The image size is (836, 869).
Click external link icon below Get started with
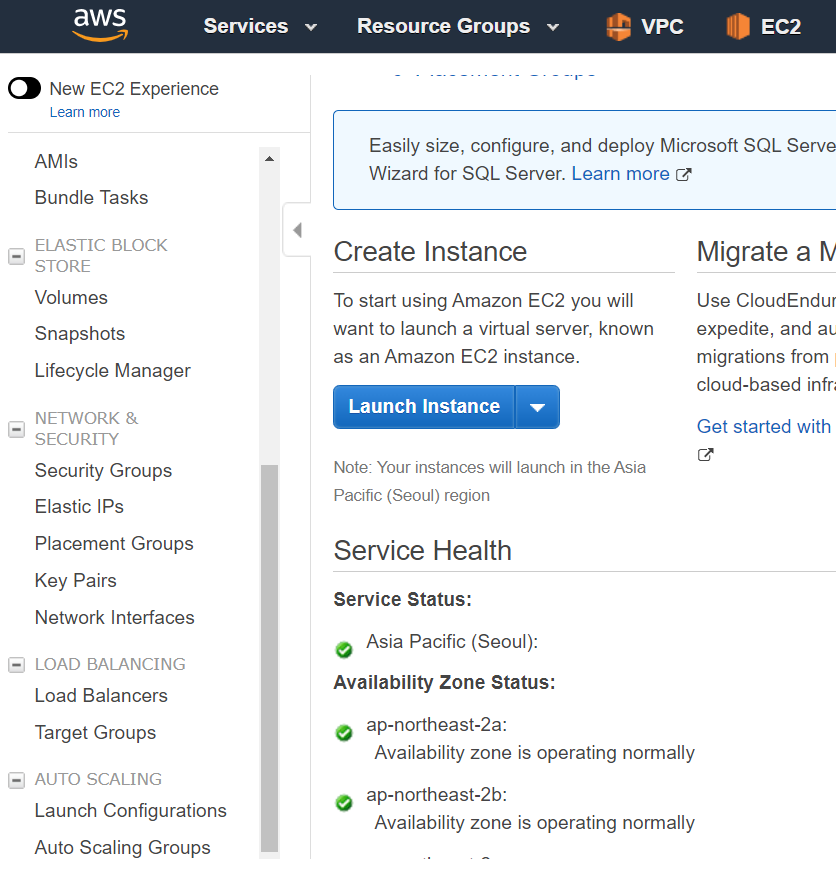click(705, 455)
